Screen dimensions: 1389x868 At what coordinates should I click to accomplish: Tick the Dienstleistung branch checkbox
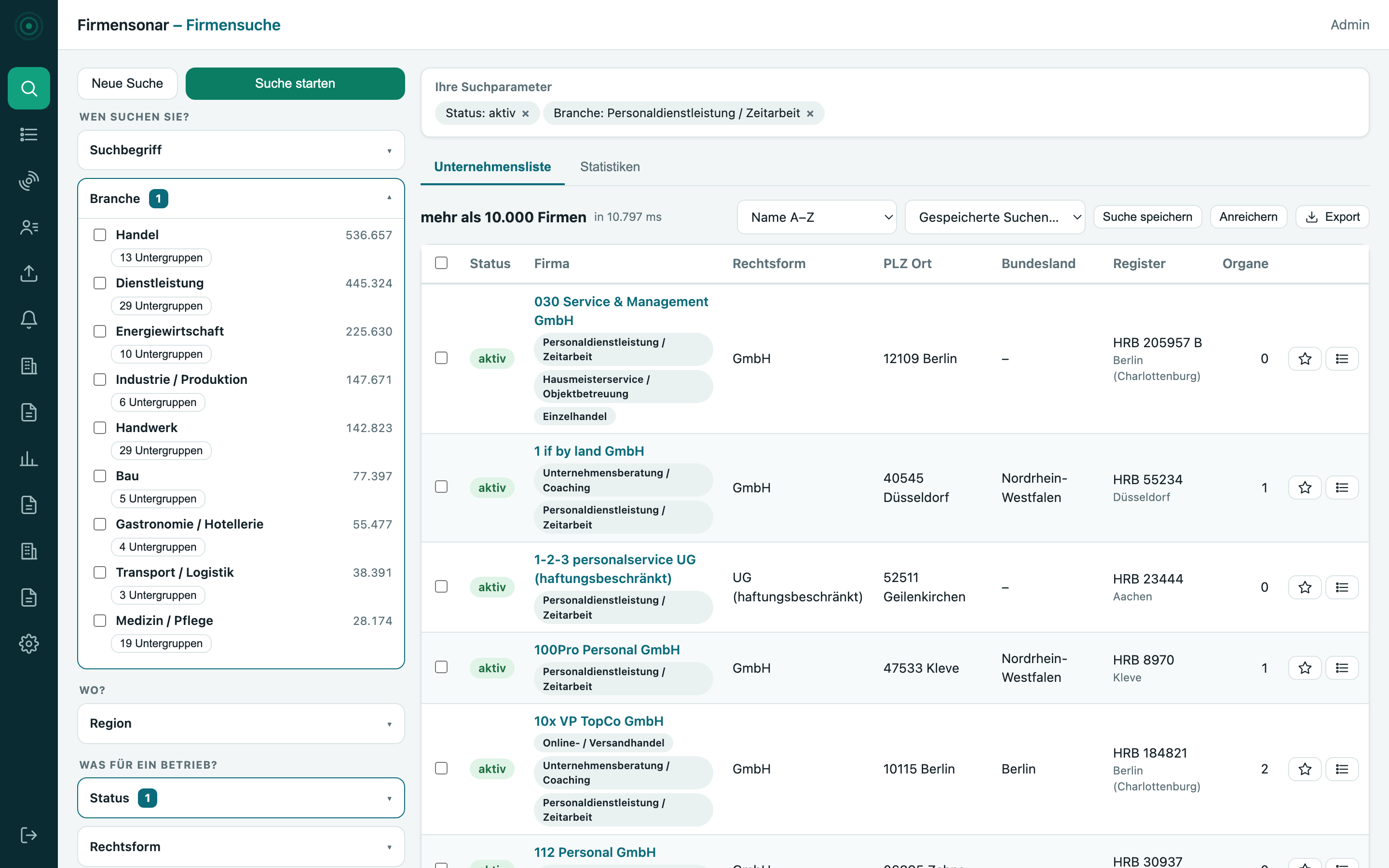[x=100, y=283]
